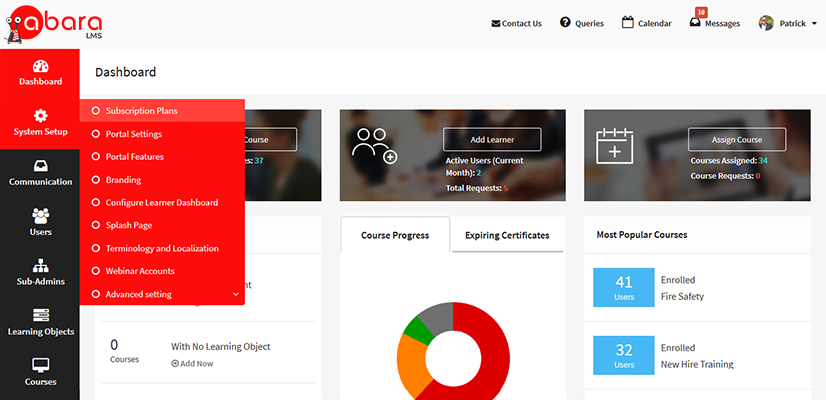
Task: Click With No Learning Object text
Action: (221, 347)
